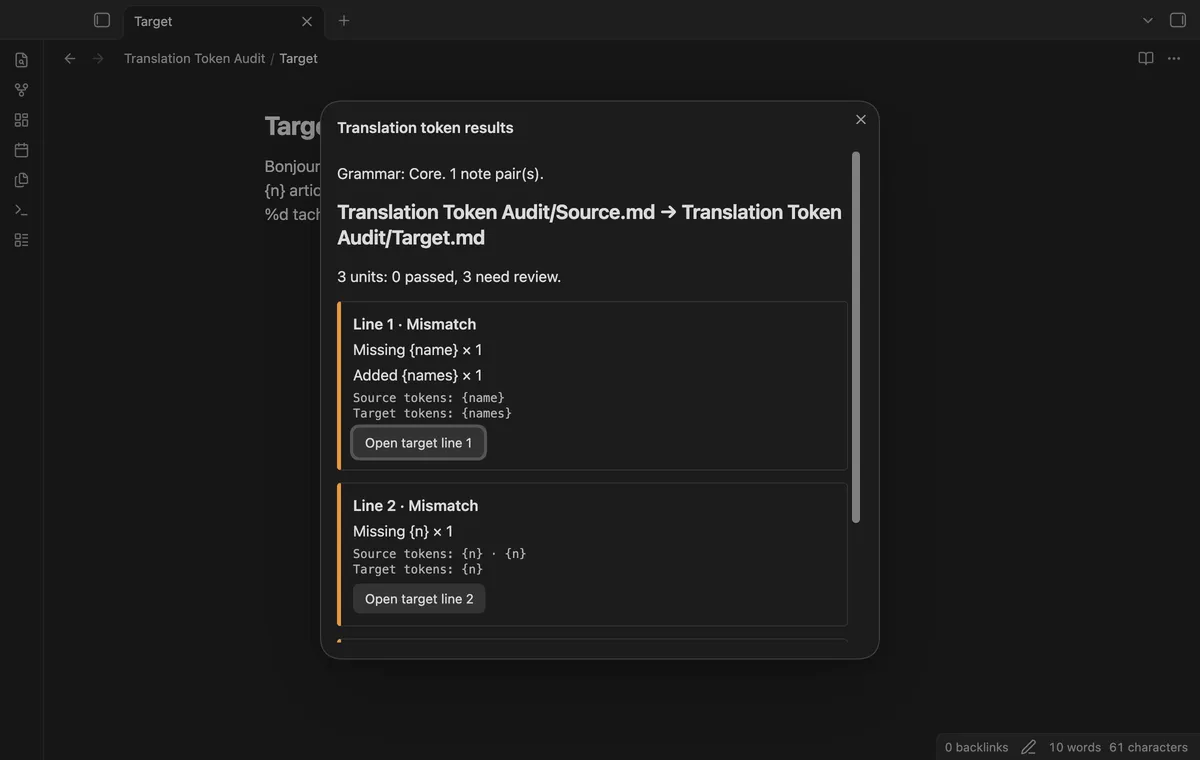The width and height of the screenshot is (1200, 760).
Task: Click the bottom ribbon checklist icon
Action: click(x=21, y=240)
